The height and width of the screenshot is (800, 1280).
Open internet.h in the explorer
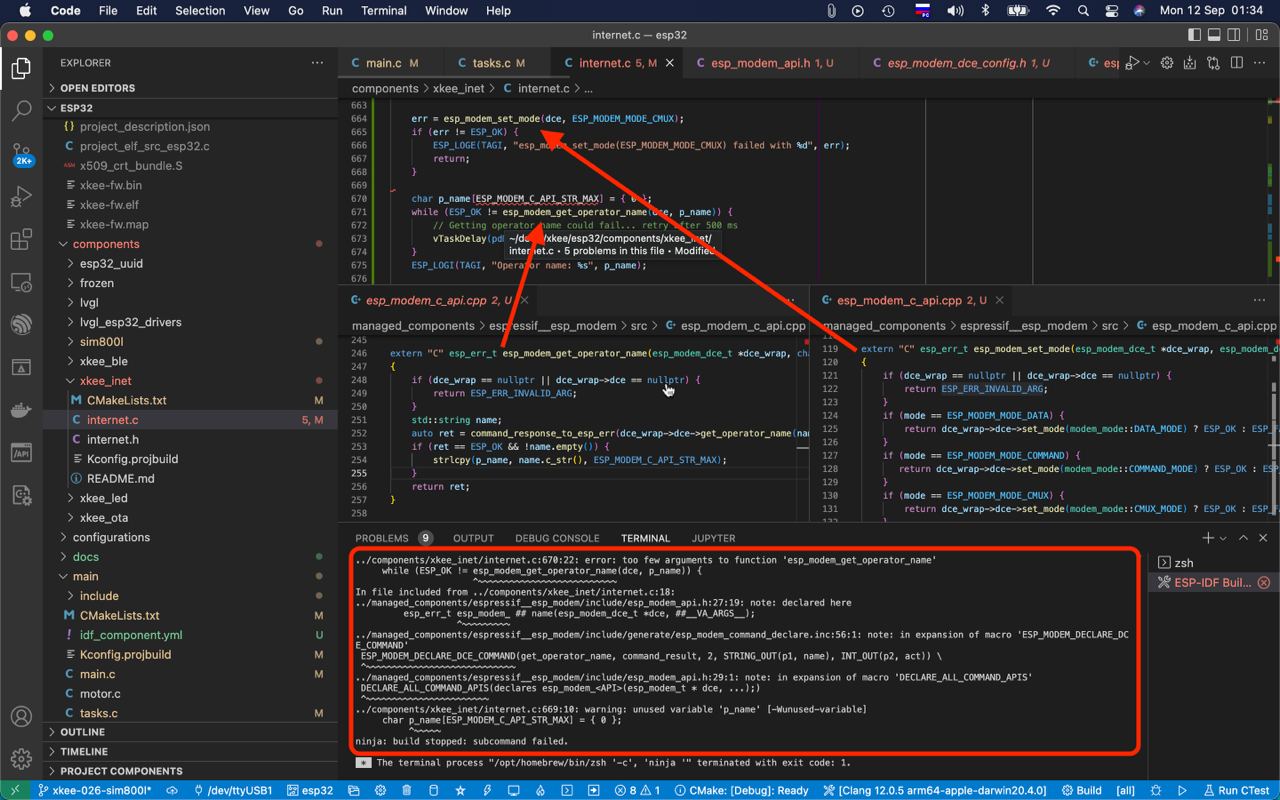click(113, 439)
